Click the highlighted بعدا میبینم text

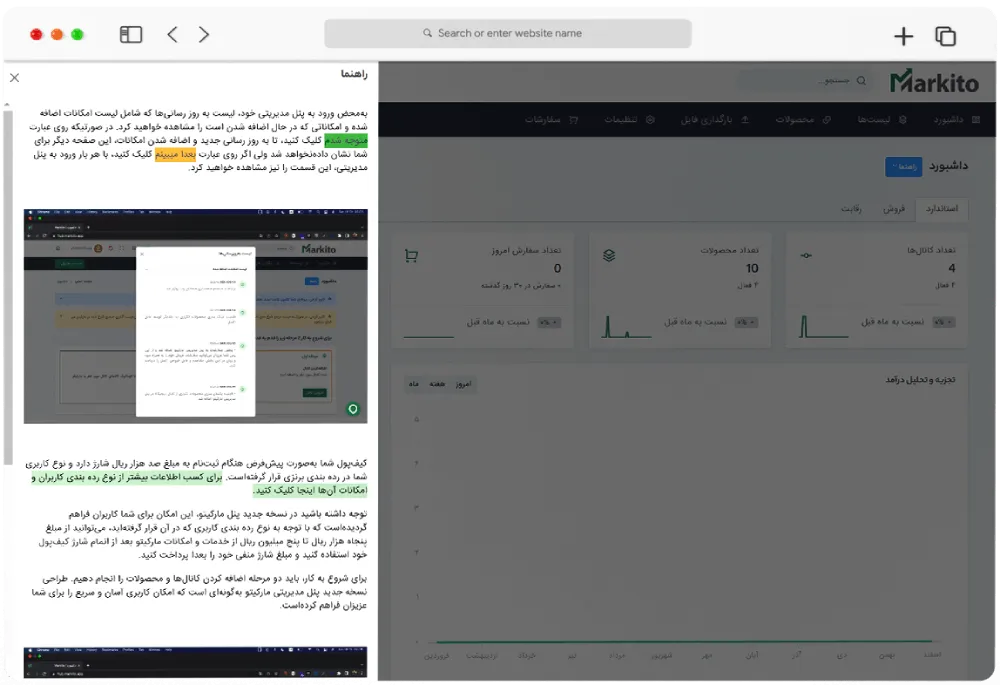[175, 154]
